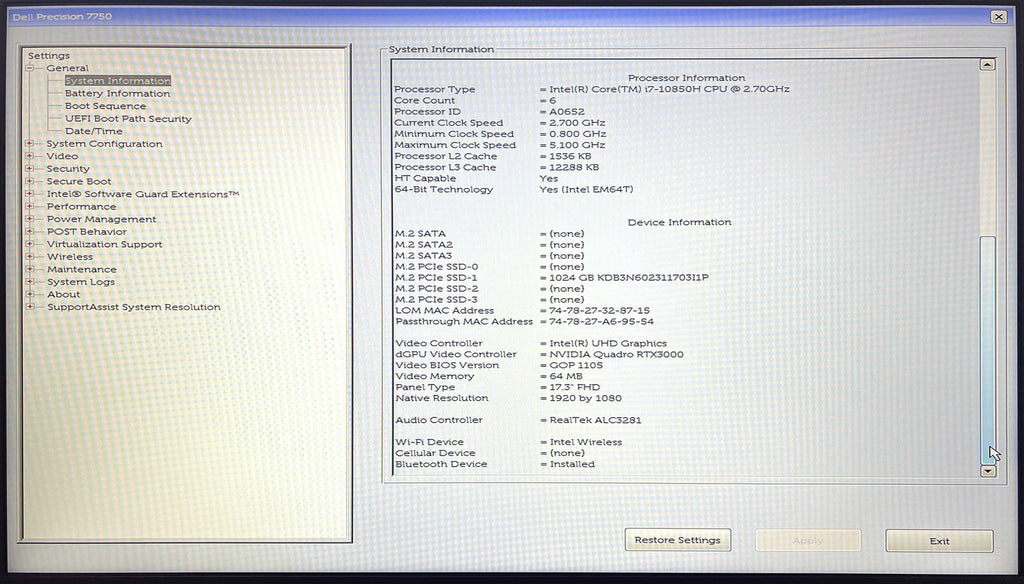Screen dimensions: 1024x584
Task: Select the About label
Action: click(x=63, y=295)
